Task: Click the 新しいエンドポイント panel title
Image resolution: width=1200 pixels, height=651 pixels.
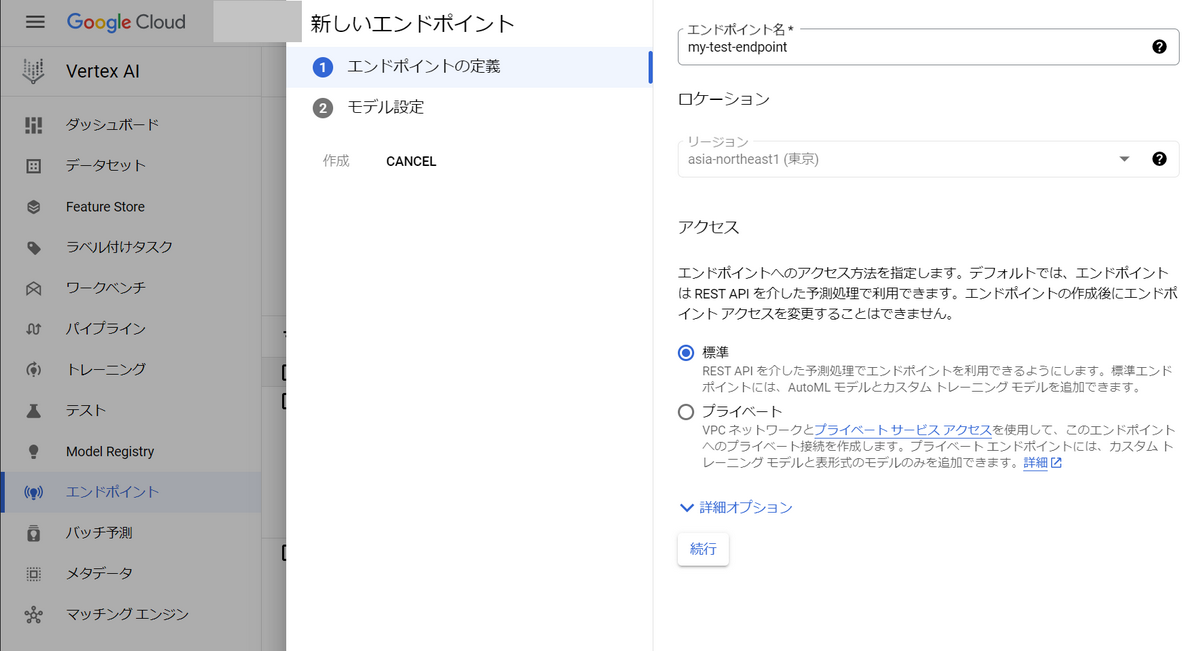Action: 413,23
